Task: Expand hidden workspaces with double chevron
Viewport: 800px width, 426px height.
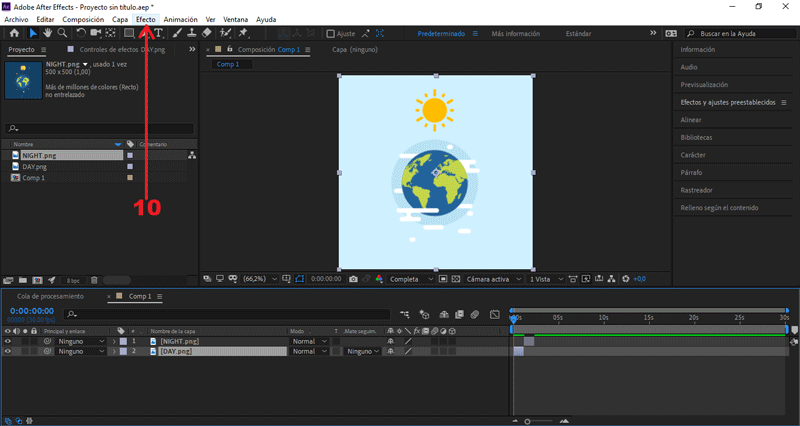Action: pyautogui.click(x=653, y=33)
